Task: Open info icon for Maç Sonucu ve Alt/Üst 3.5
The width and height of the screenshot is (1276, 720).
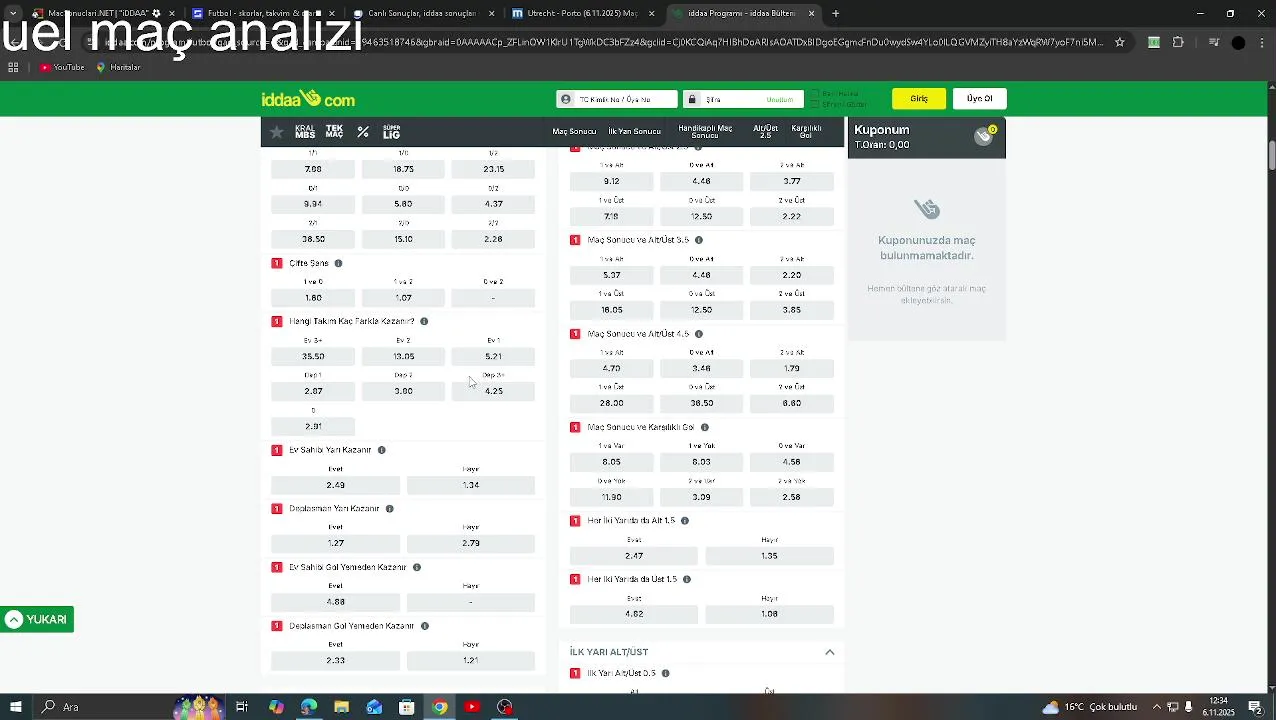Action: pos(698,240)
